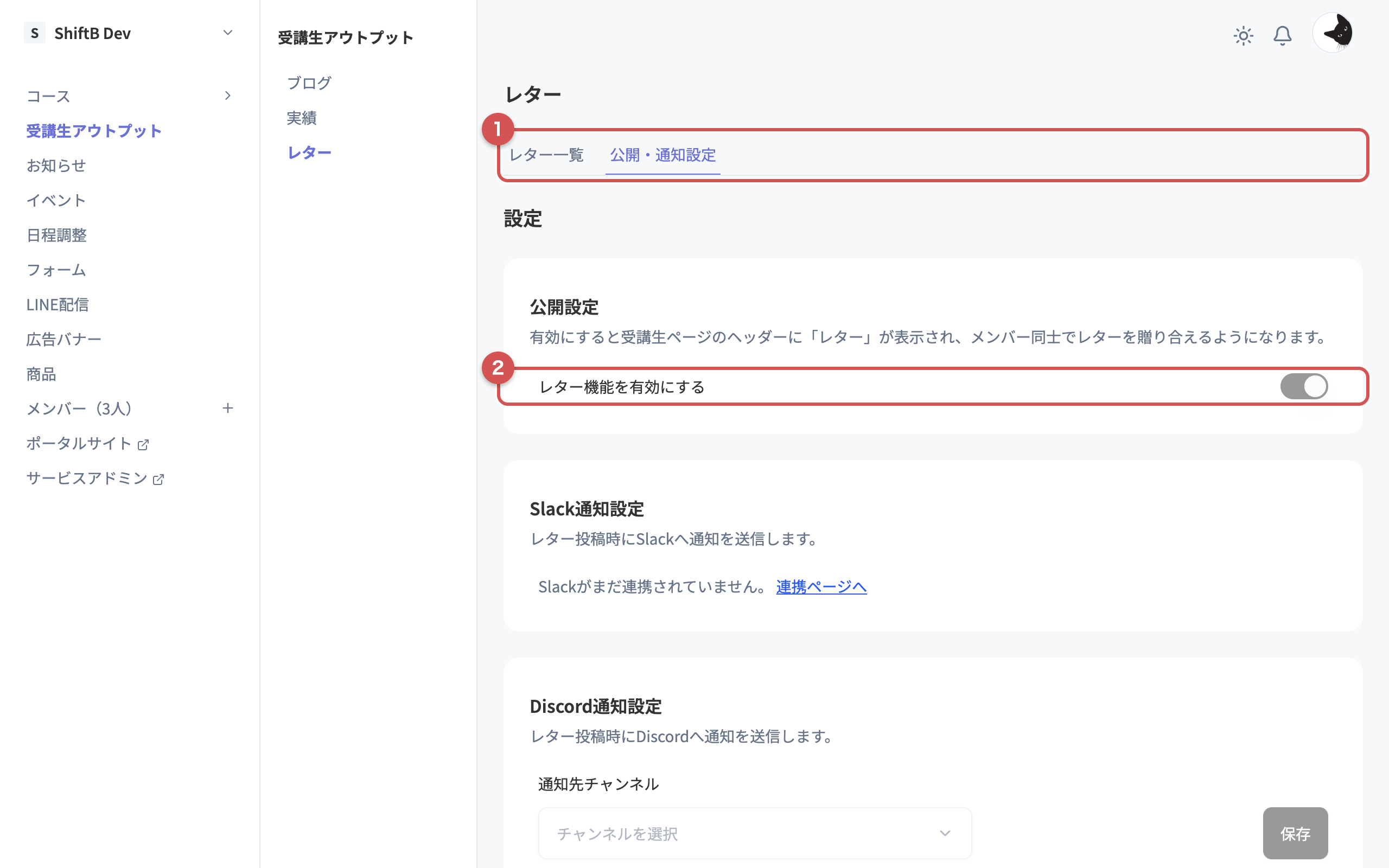The image size is (1389, 868).
Task: Go to 受講生アウトプット in the sidebar
Action: coord(94,131)
